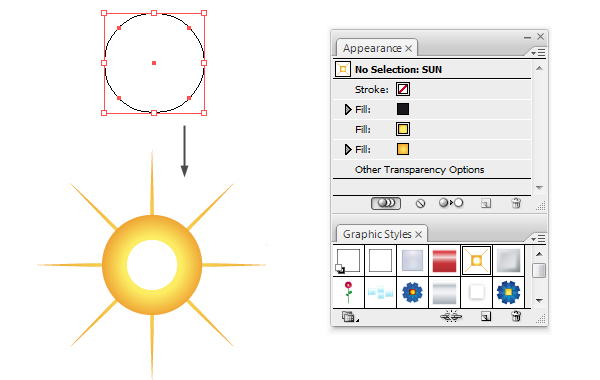
Task: Select the soft white square style thumbnail
Action: point(476,292)
